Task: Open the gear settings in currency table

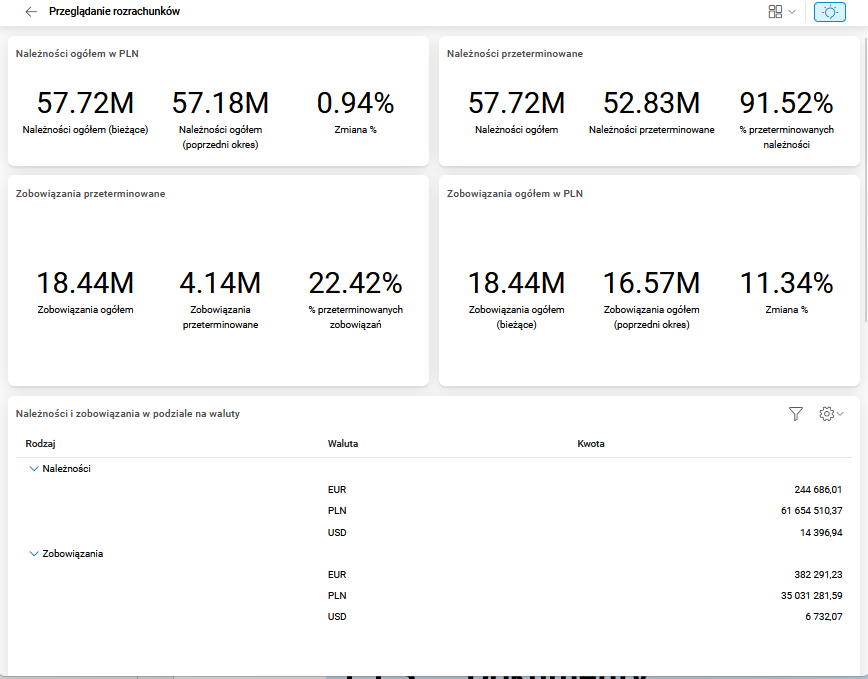Action: (x=826, y=413)
